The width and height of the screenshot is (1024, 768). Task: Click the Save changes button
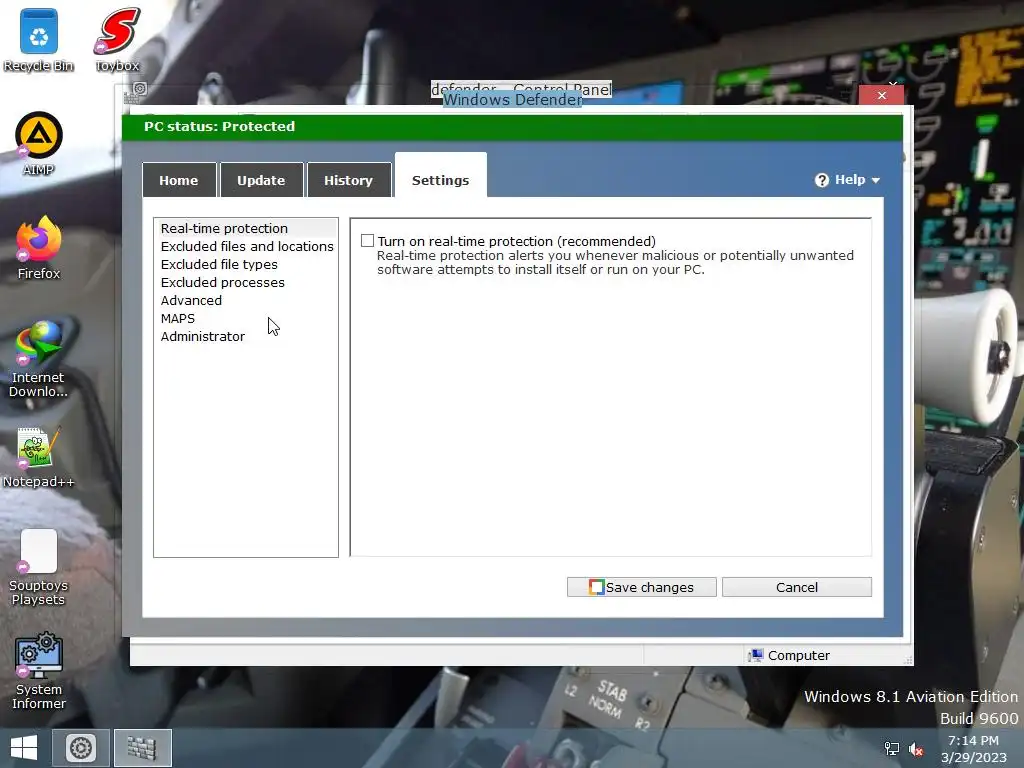[x=641, y=587]
